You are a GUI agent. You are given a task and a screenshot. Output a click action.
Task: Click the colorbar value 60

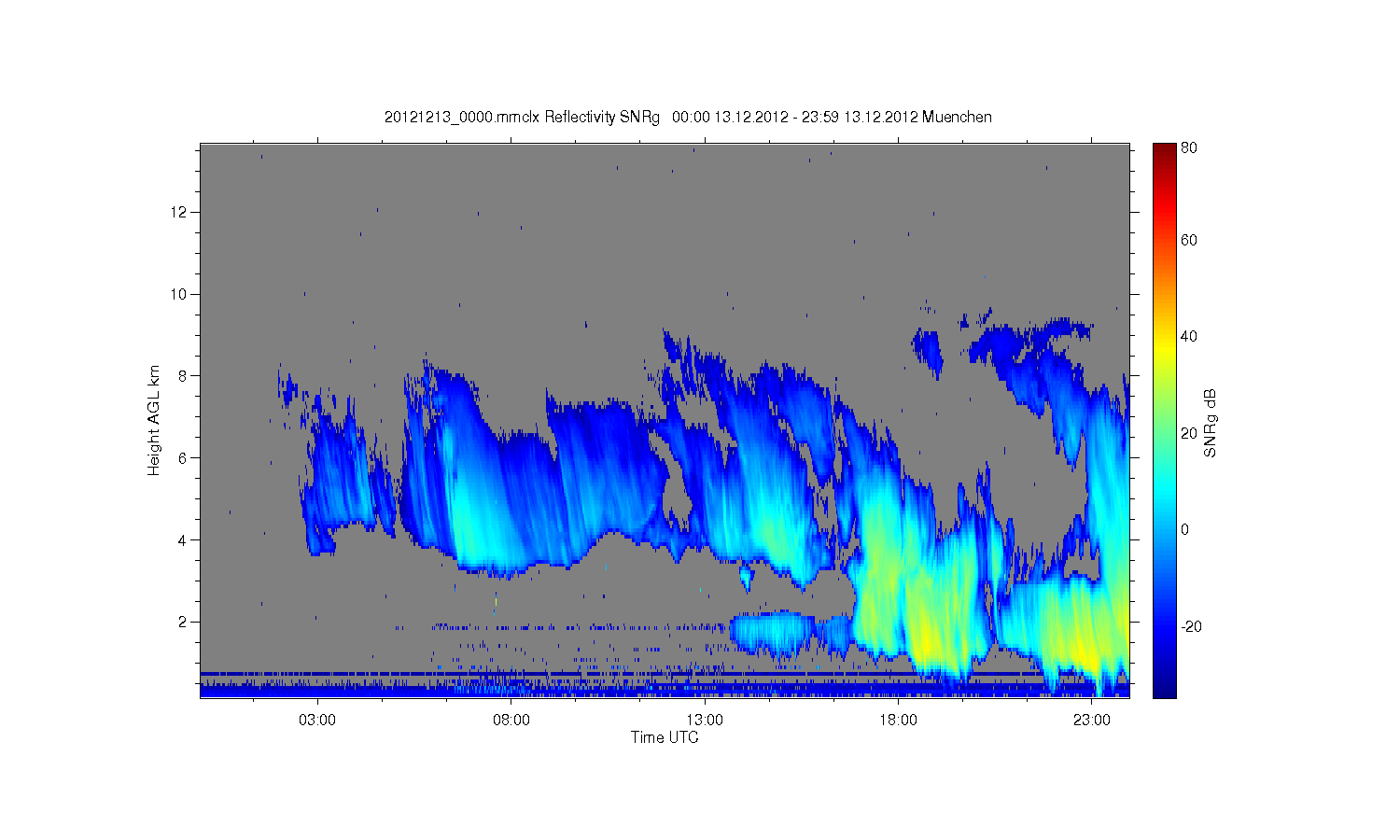1189,240
